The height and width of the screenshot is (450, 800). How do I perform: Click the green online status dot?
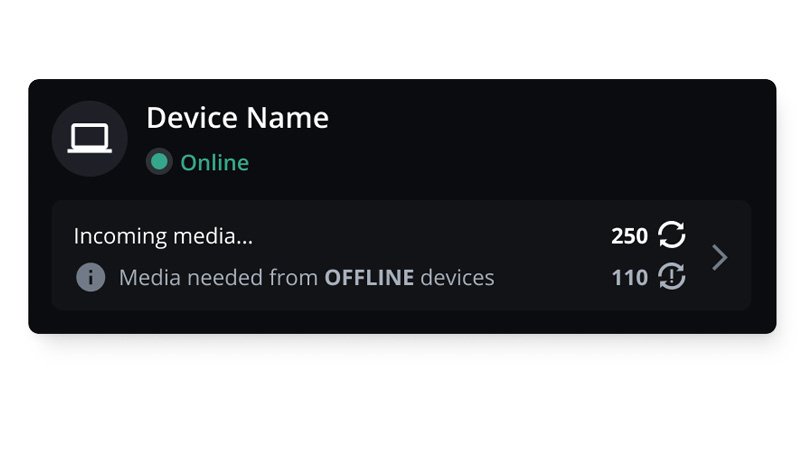(159, 162)
